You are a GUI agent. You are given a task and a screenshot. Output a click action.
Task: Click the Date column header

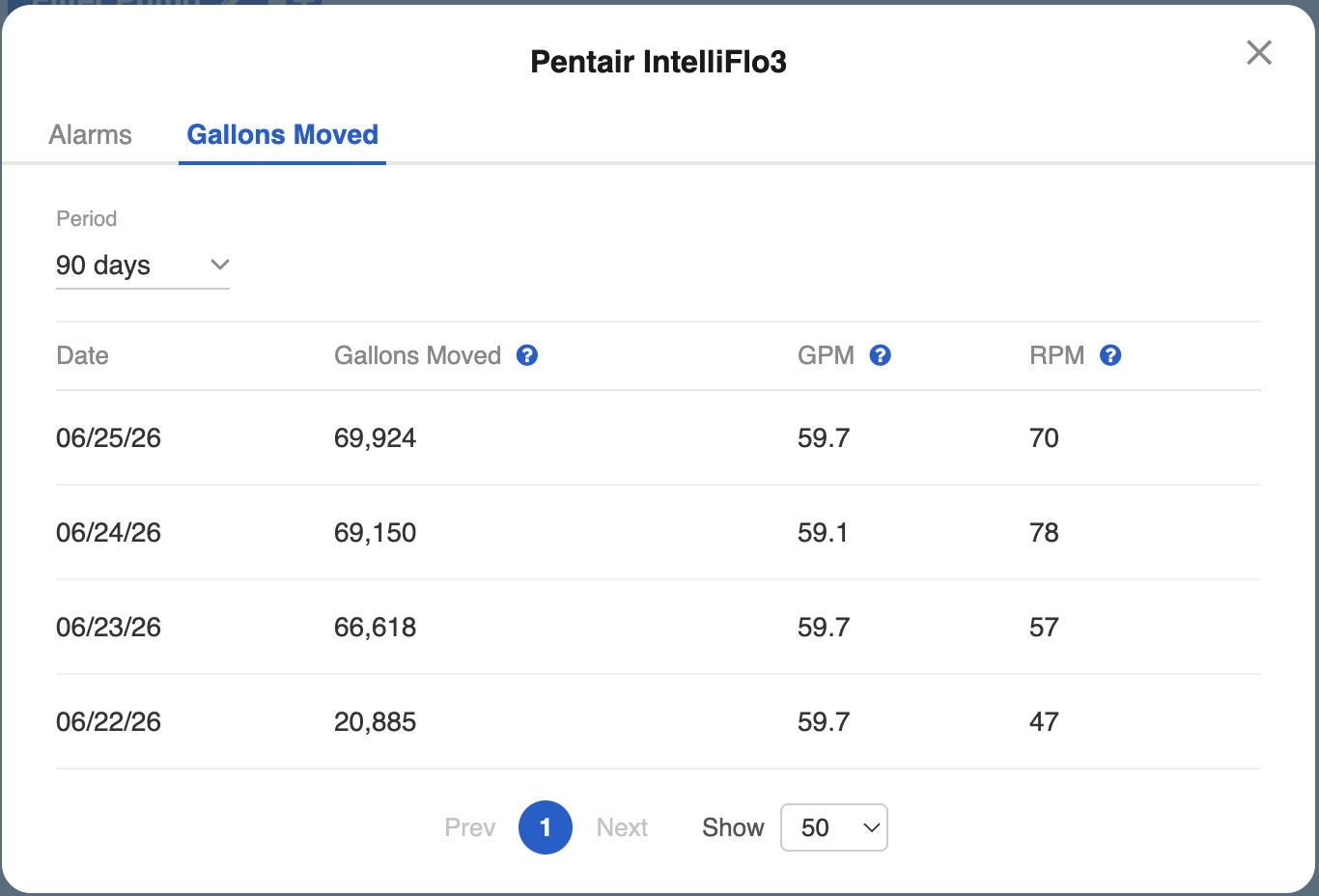[x=83, y=355]
